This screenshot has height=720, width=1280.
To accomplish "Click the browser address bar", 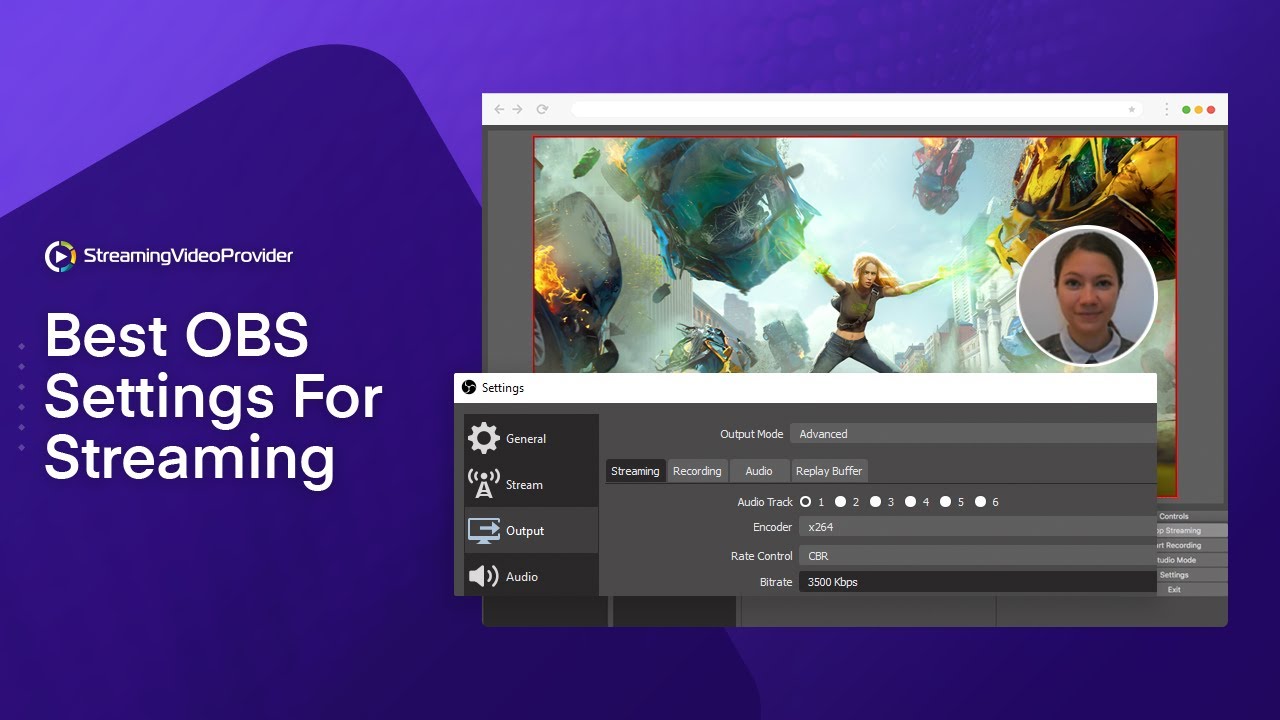I will click(856, 109).
